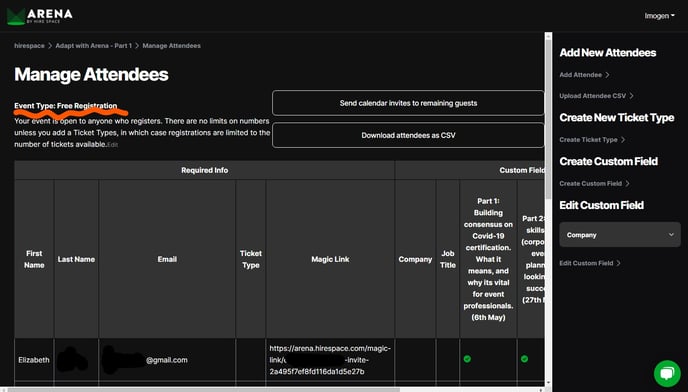
Task: Click the Part 1 Covid-19 certification column header
Action: pyautogui.click(x=488, y=259)
